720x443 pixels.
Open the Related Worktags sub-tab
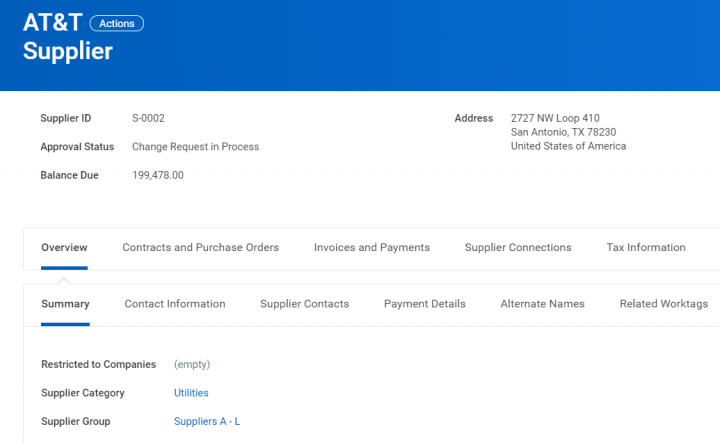click(663, 304)
